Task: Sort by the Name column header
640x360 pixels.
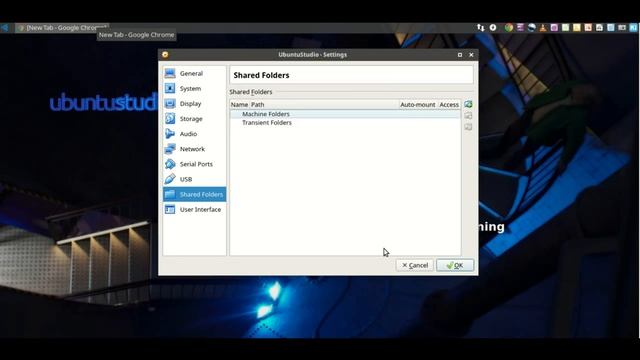Action: click(x=239, y=104)
